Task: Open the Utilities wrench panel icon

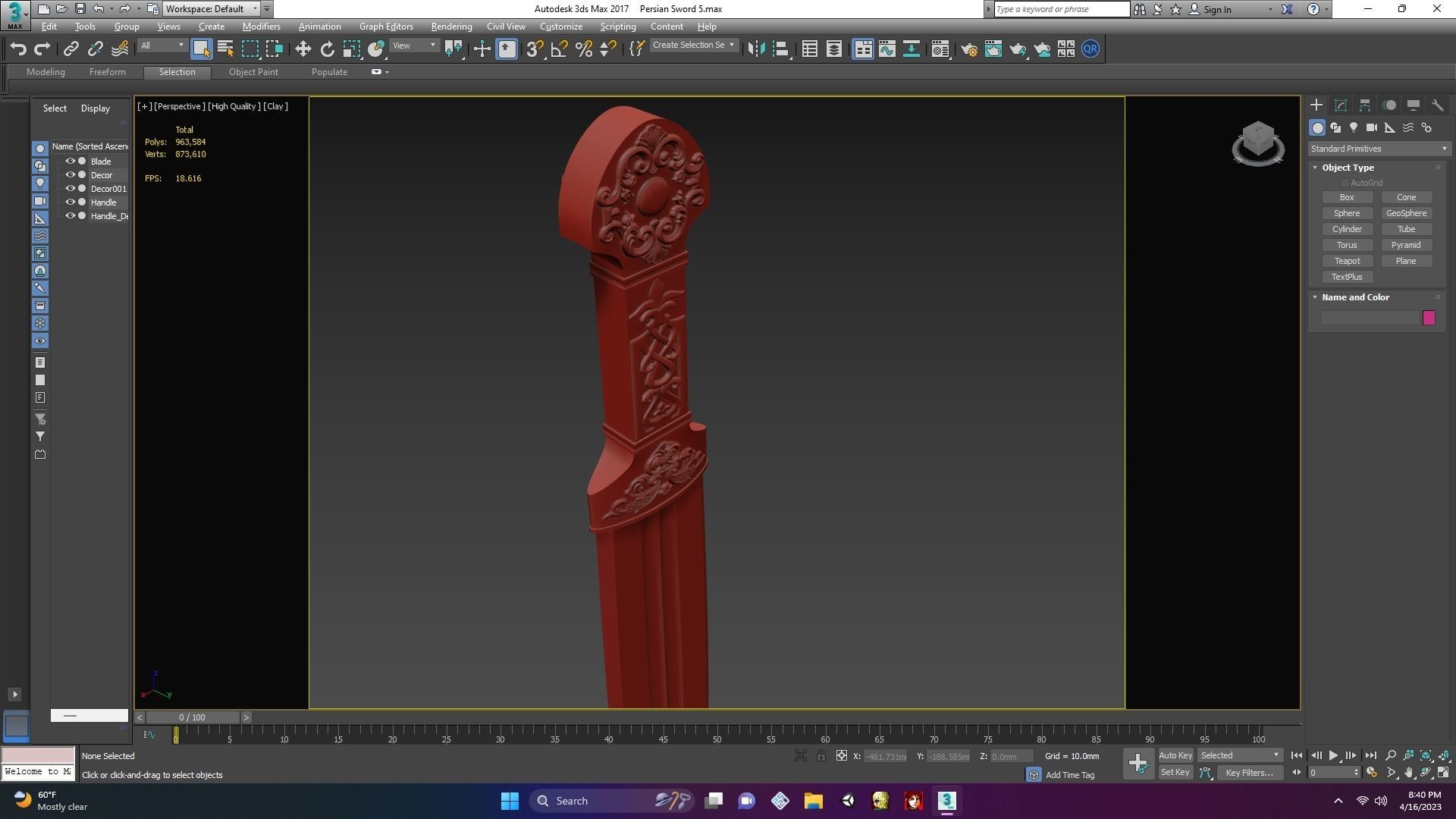Action: (x=1438, y=105)
